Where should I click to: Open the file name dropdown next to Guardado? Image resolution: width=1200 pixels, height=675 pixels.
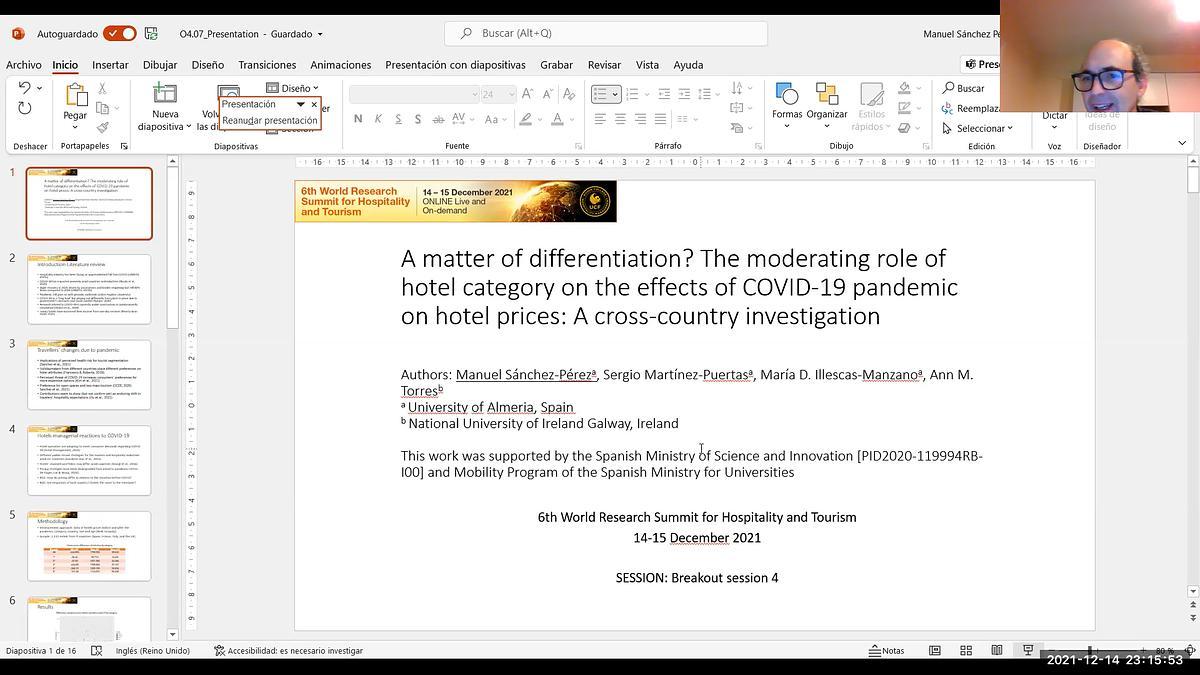coord(320,34)
